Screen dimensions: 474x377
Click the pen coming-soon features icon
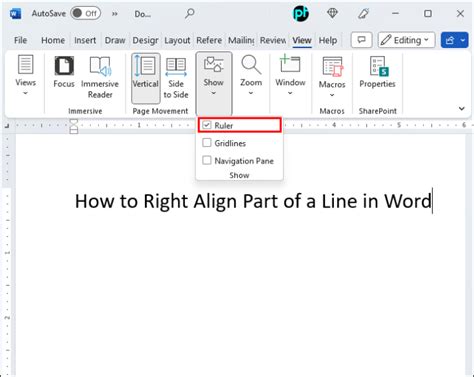coord(363,14)
